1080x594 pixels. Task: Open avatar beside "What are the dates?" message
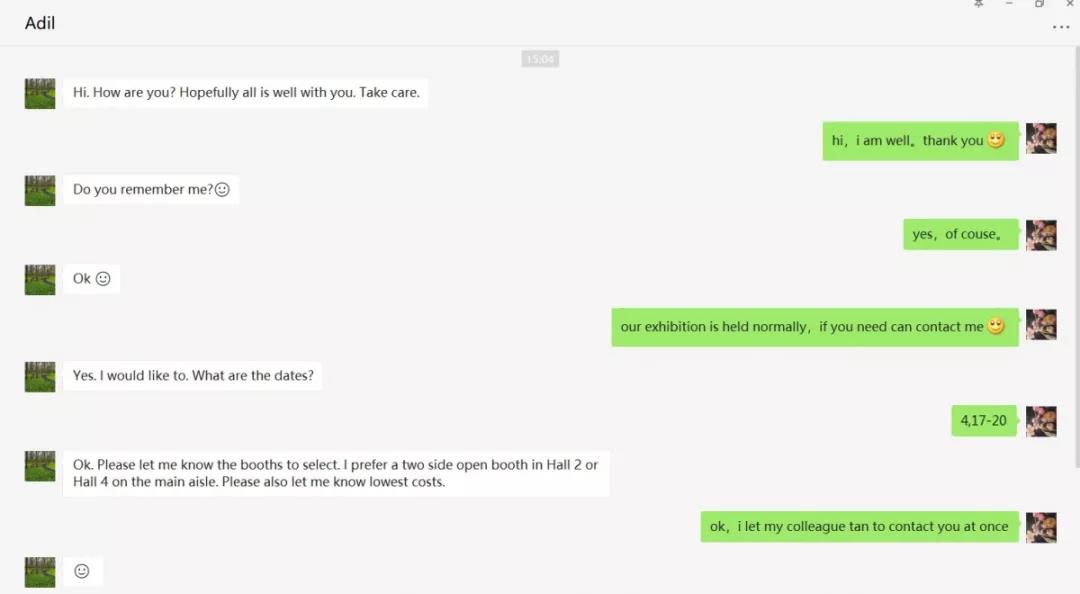pyautogui.click(x=40, y=377)
